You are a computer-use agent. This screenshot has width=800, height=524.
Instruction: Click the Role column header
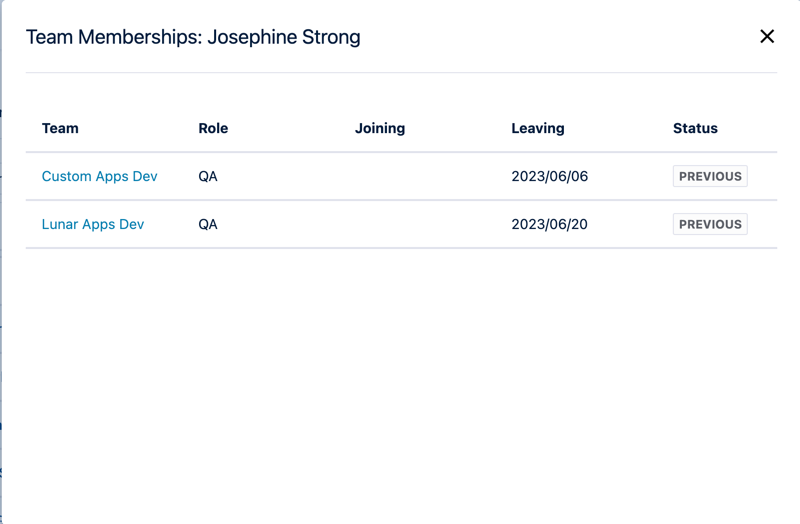pyautogui.click(x=213, y=128)
